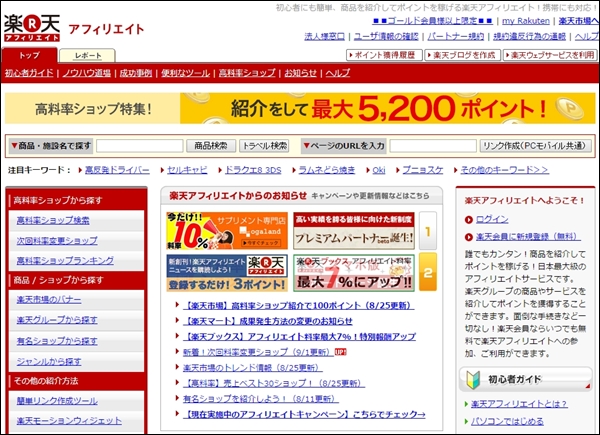Open その他のキーワード>> link

point(504,170)
